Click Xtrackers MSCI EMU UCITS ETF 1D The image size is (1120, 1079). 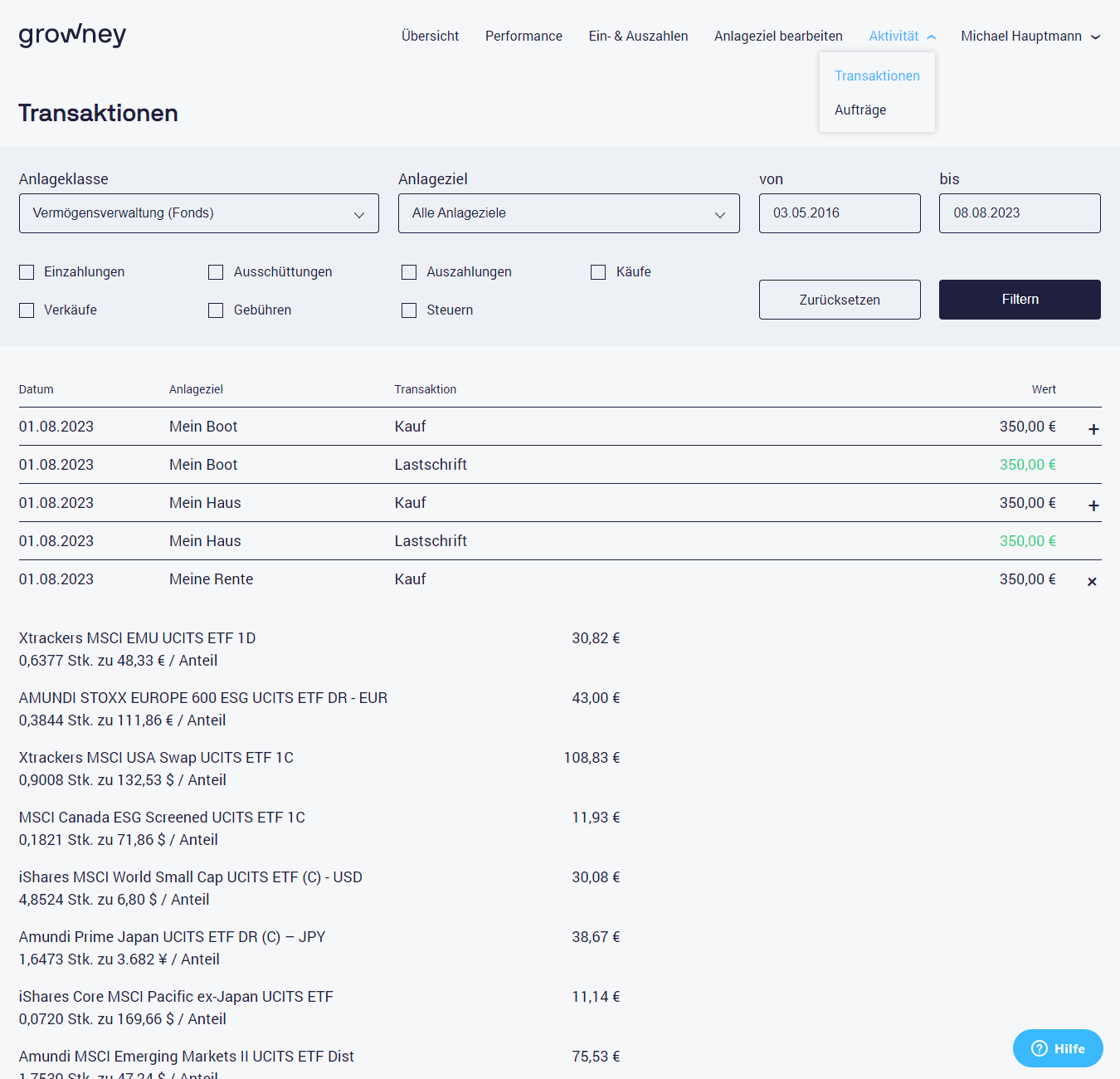pos(137,638)
